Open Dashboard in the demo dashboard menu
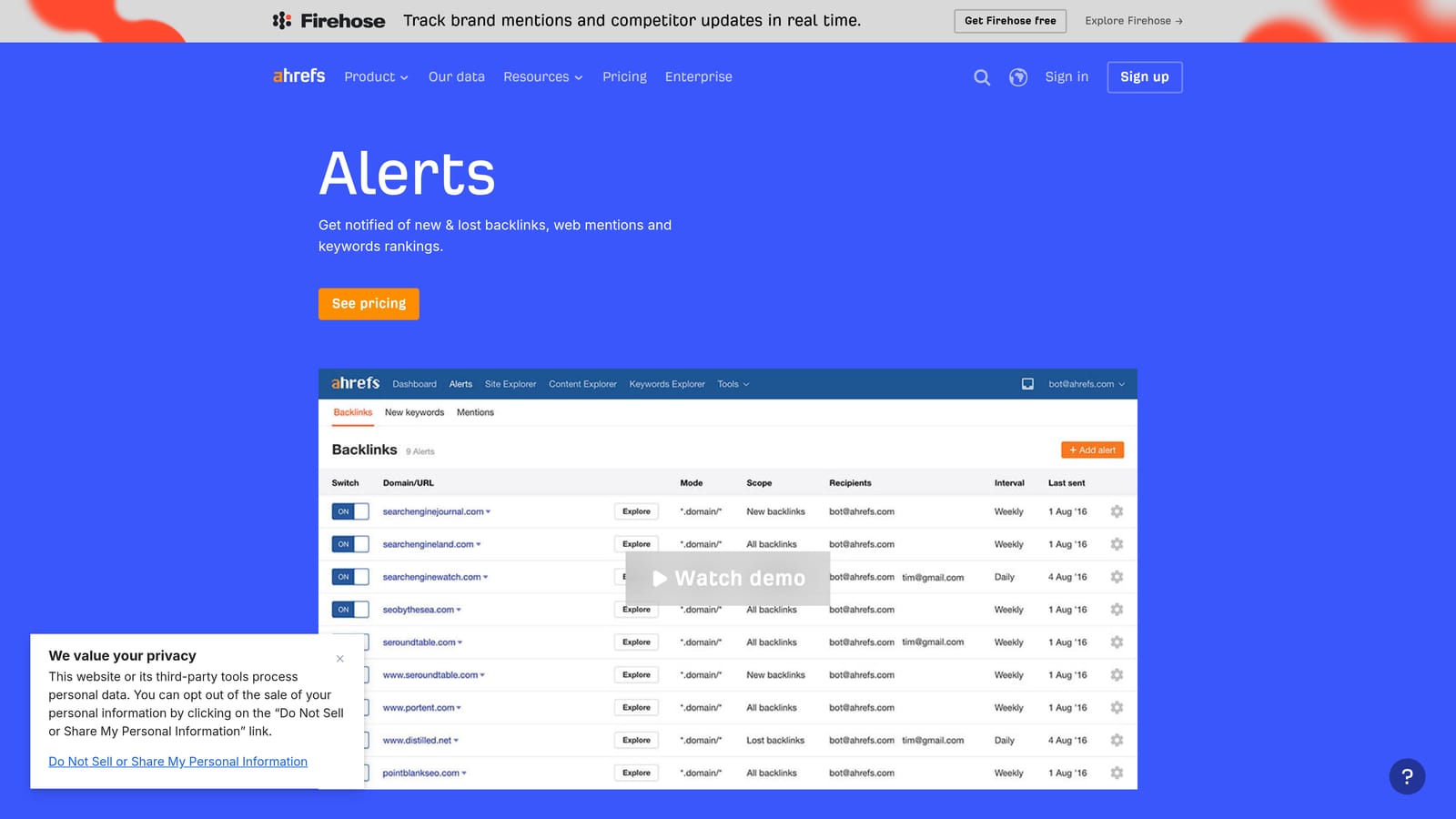 tap(414, 384)
